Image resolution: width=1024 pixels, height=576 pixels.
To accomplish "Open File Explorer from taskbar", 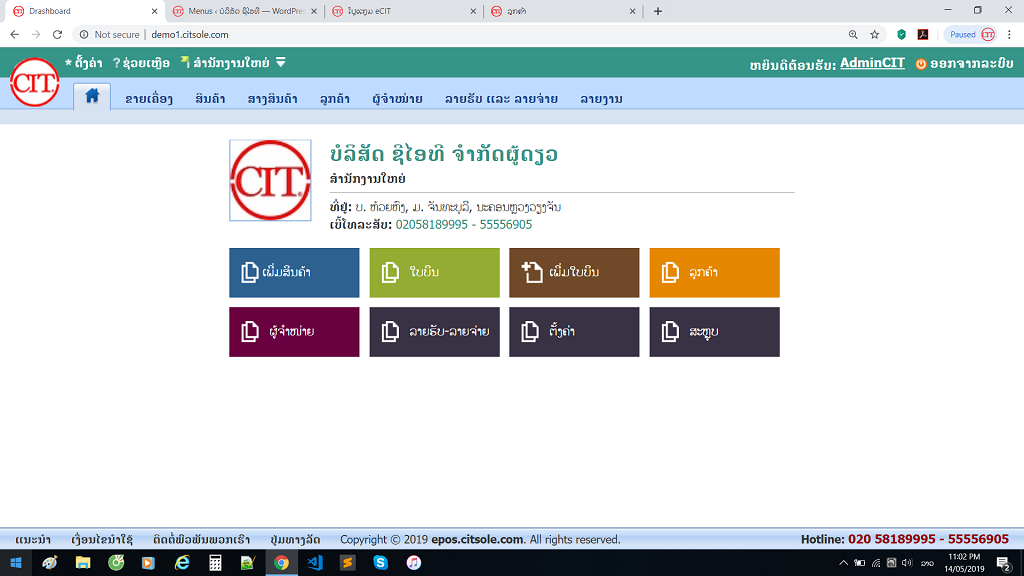I will tap(83, 562).
